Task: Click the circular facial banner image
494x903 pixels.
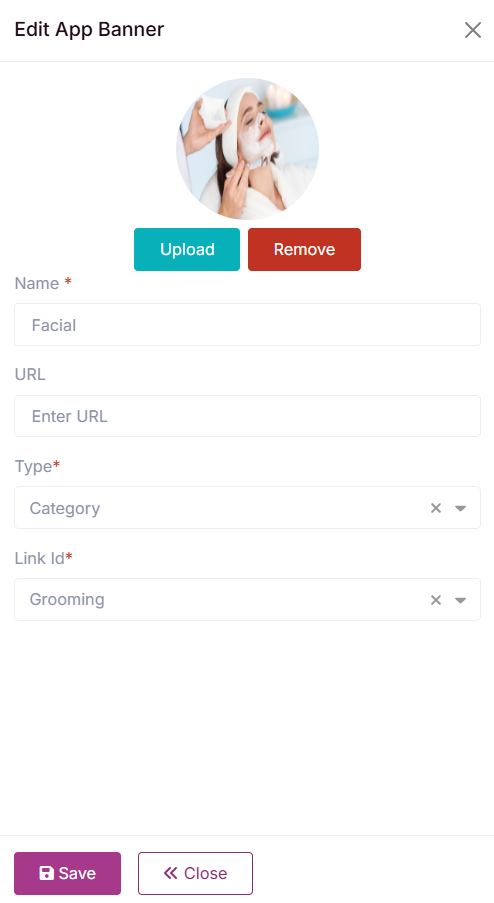Action: (248, 149)
